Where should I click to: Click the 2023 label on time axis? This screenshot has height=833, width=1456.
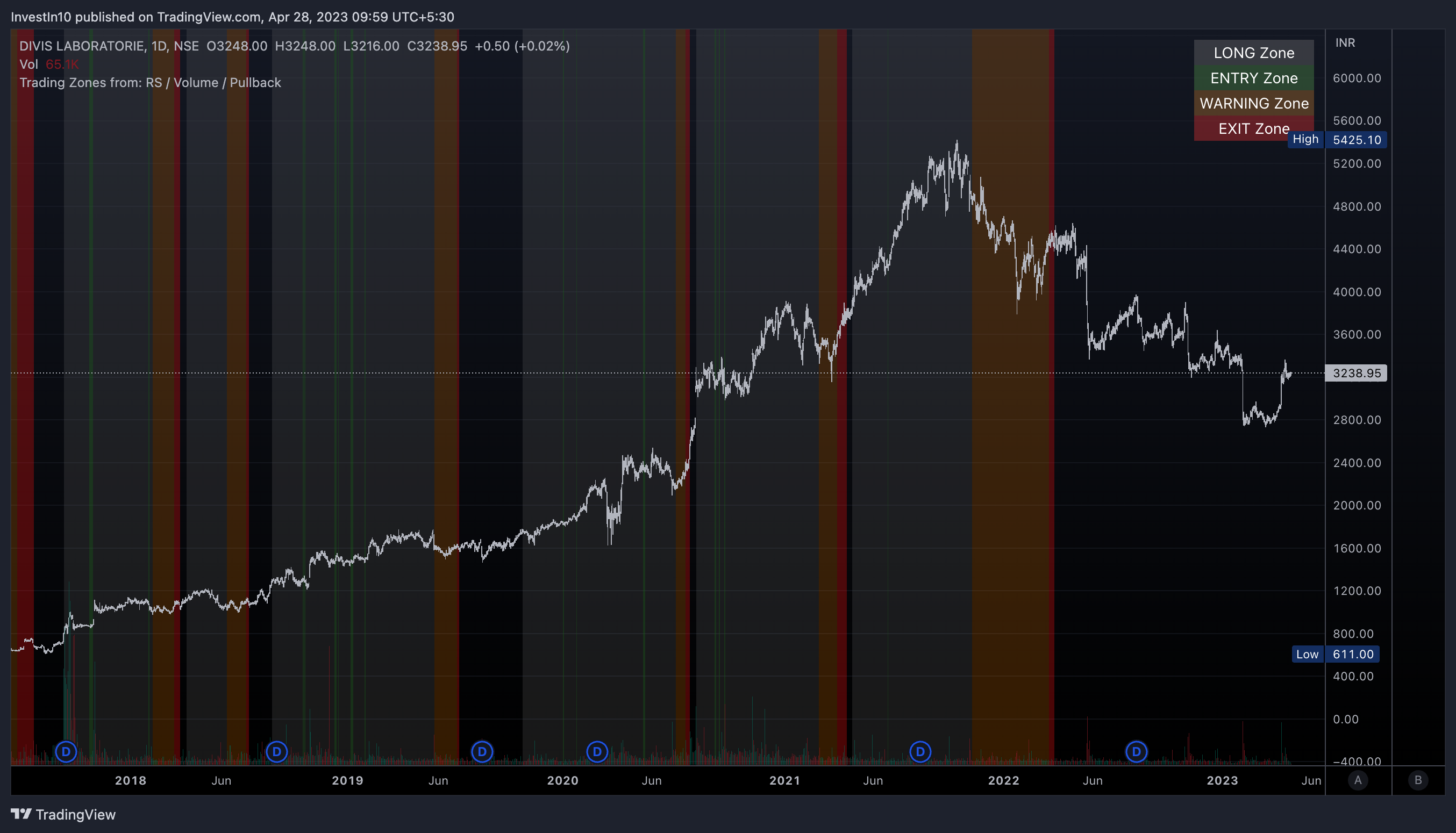1223,780
